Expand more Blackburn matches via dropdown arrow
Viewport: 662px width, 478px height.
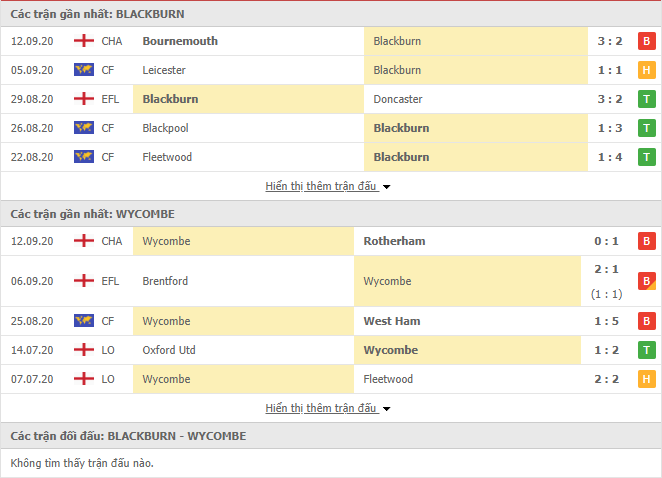point(386,187)
